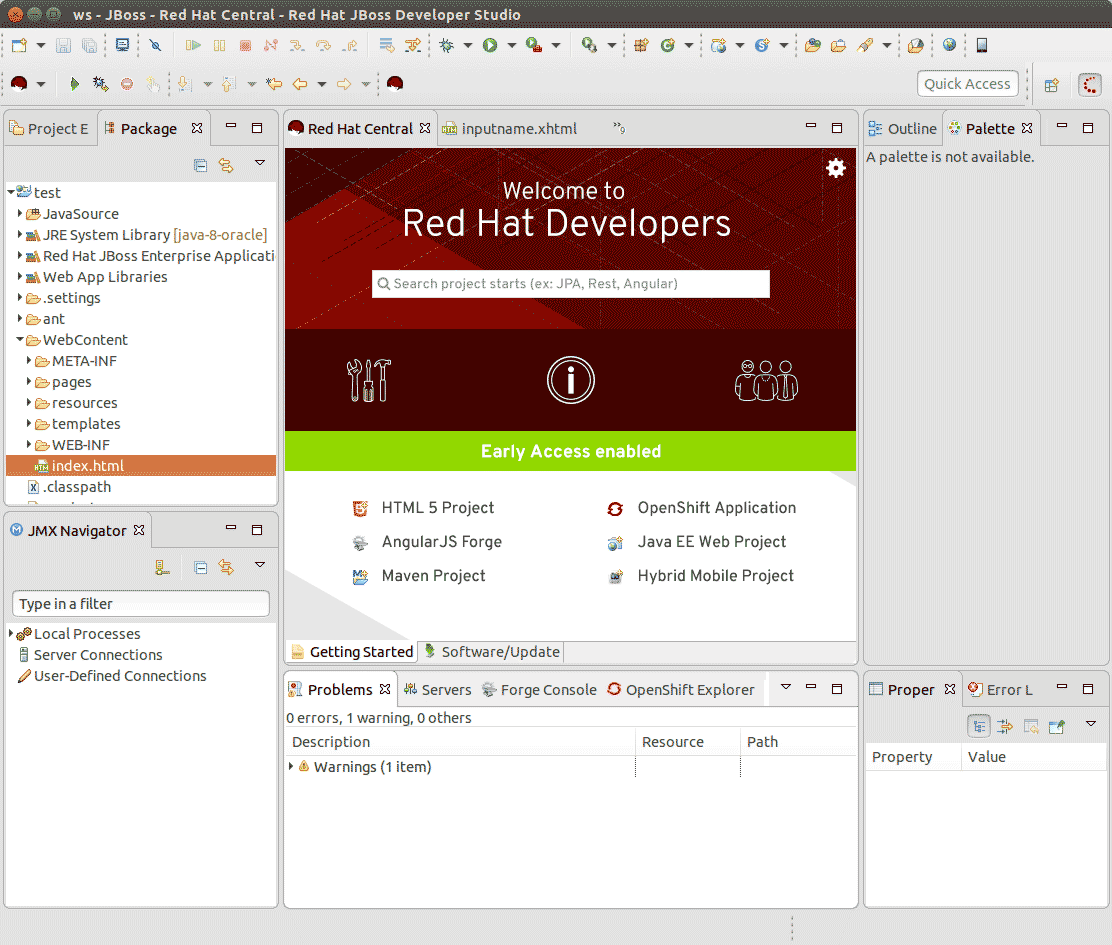
Task: Toggle Link with Editor in Package Explorer
Action: pyautogui.click(x=226, y=165)
